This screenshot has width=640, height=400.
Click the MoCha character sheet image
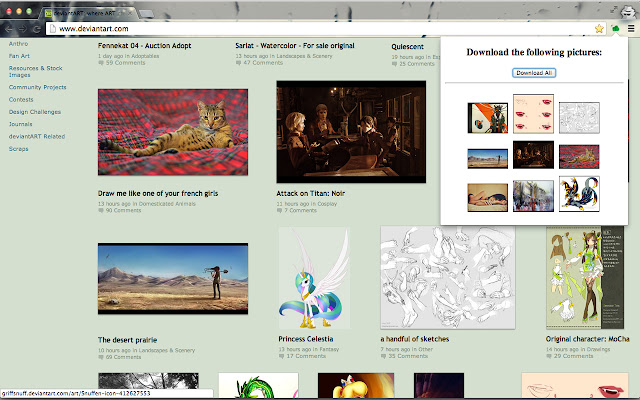coord(585,278)
